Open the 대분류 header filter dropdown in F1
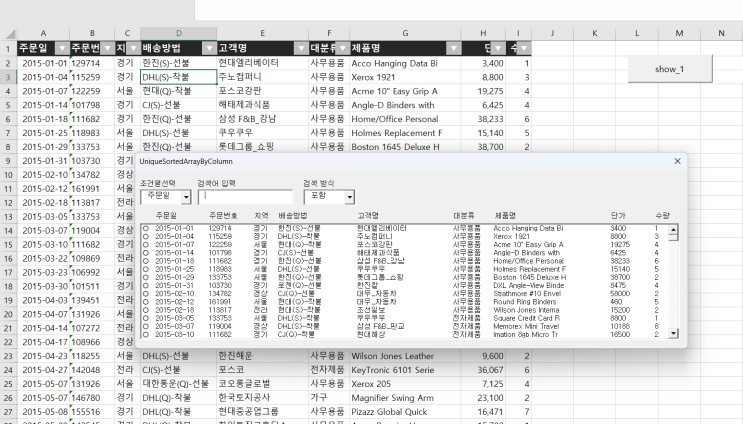 343,48
